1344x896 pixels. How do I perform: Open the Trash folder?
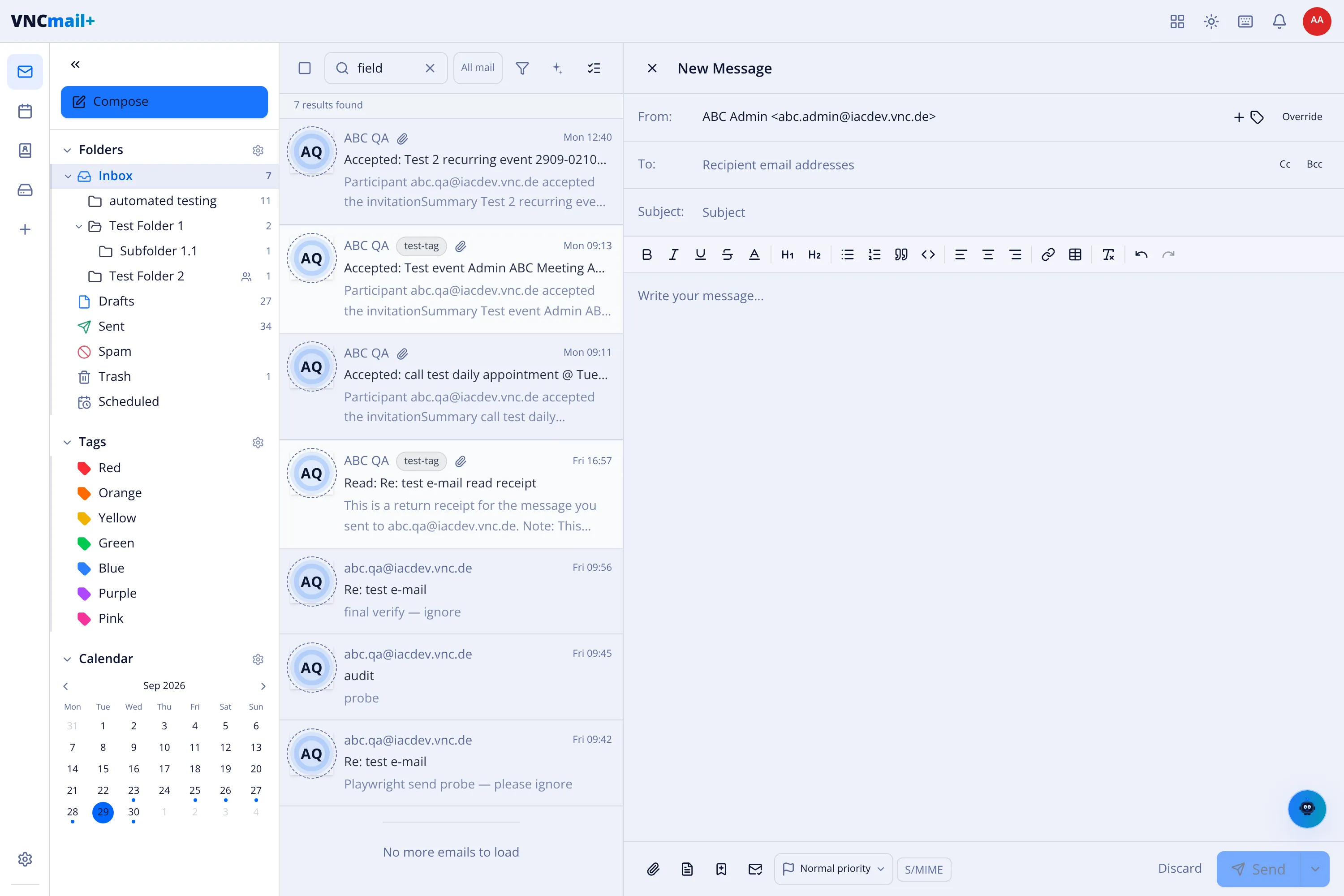(164, 377)
